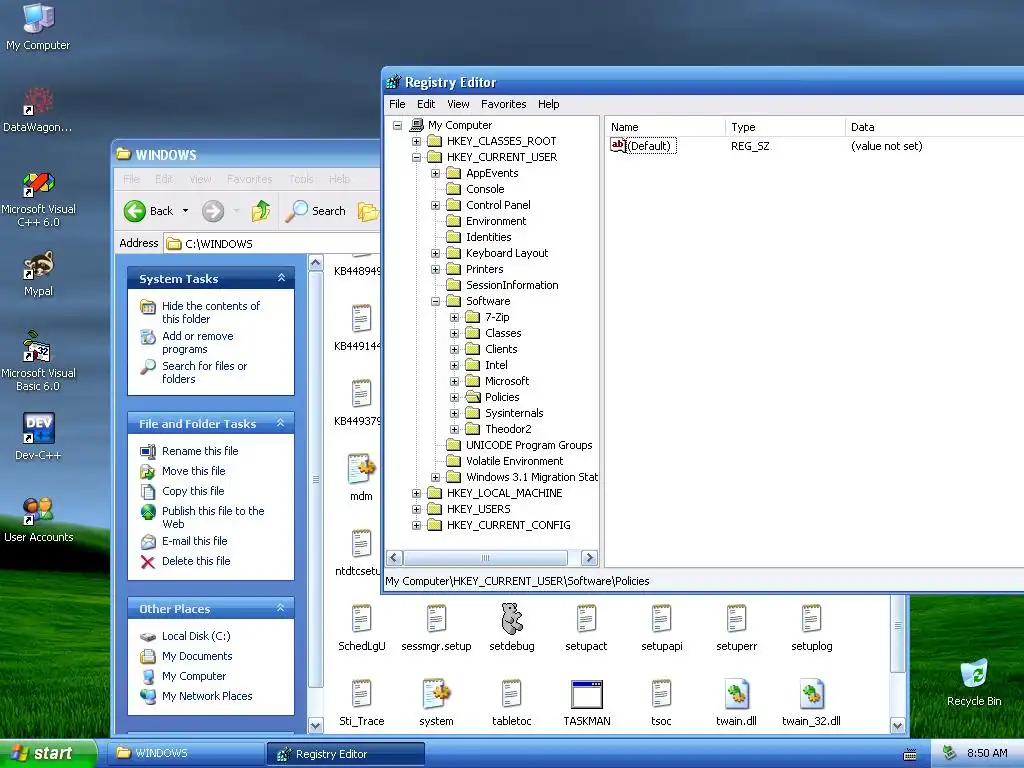Image resolution: width=1024 pixels, height=768 pixels.
Task: Open Back button history dropdown arrow
Action: 185,211
